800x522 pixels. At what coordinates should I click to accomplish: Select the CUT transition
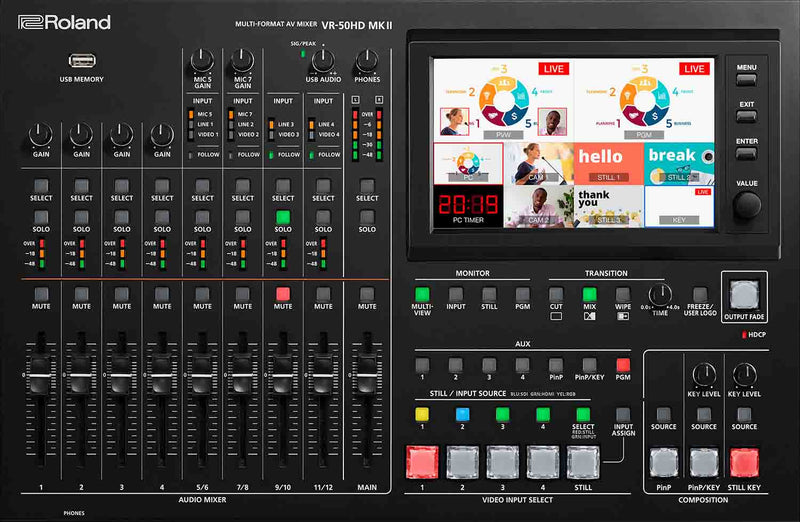tap(556, 294)
